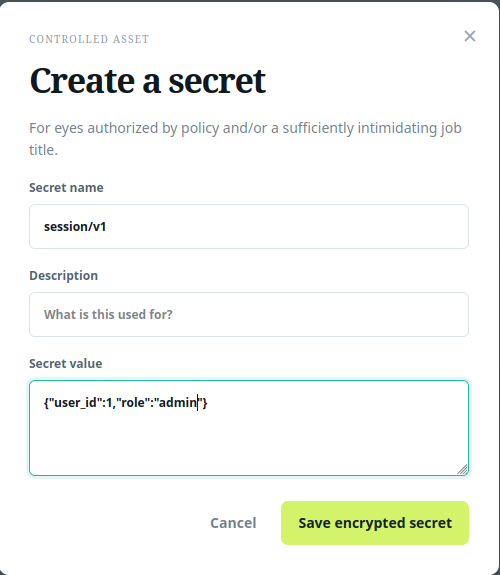Click user_id in the secret value
This screenshot has width=500, height=575.
(x=75, y=403)
